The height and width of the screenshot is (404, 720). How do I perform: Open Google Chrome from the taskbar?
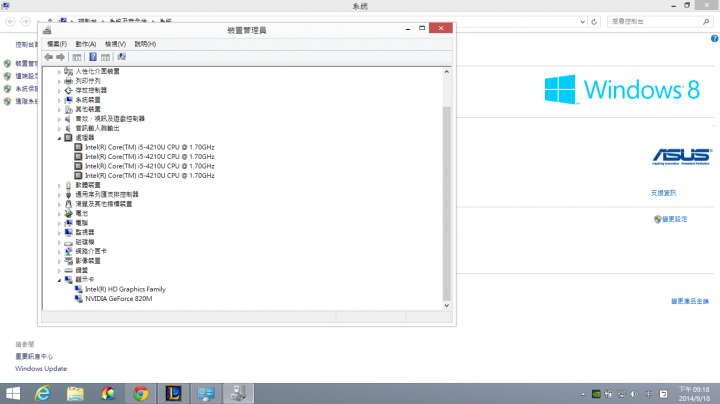(141, 393)
